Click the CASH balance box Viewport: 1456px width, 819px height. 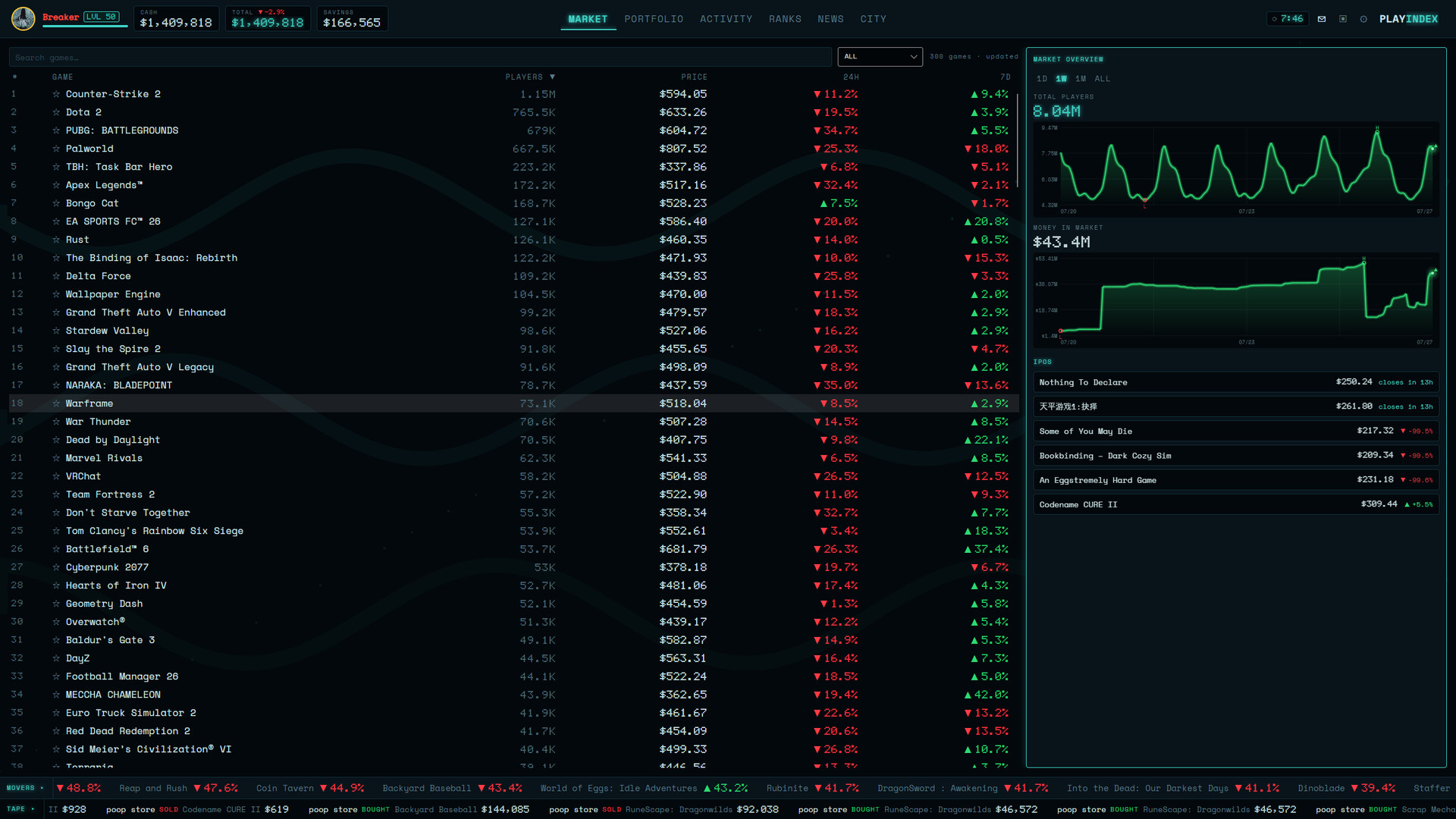click(x=176, y=18)
